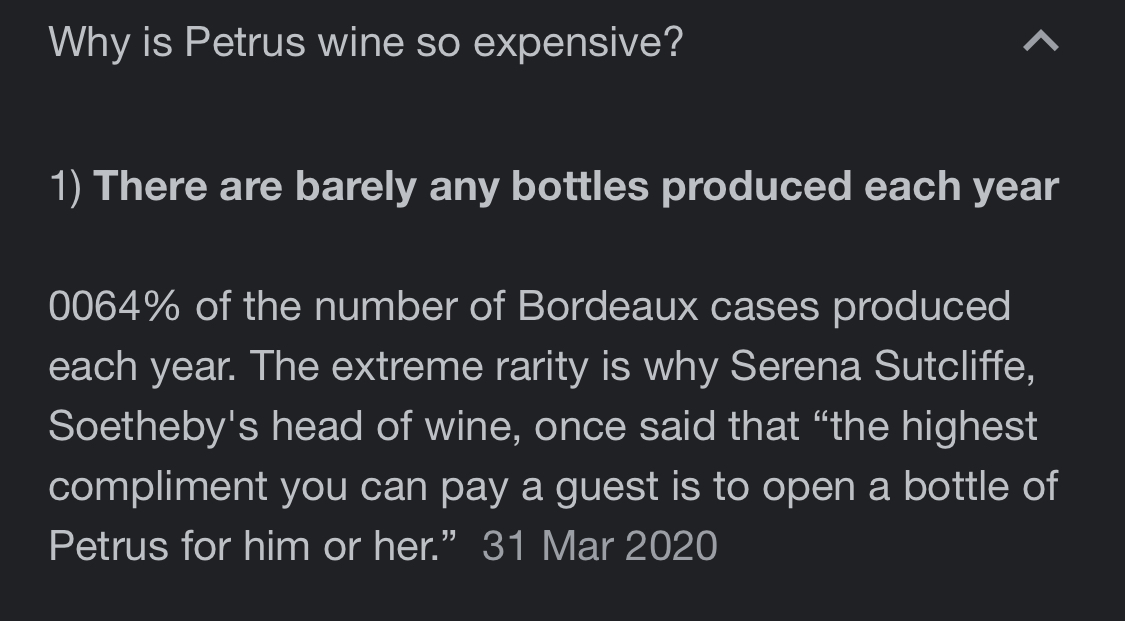Click the word 'compliment' in the quote
Viewport: 1125px width, 621px height.
(x=158, y=487)
